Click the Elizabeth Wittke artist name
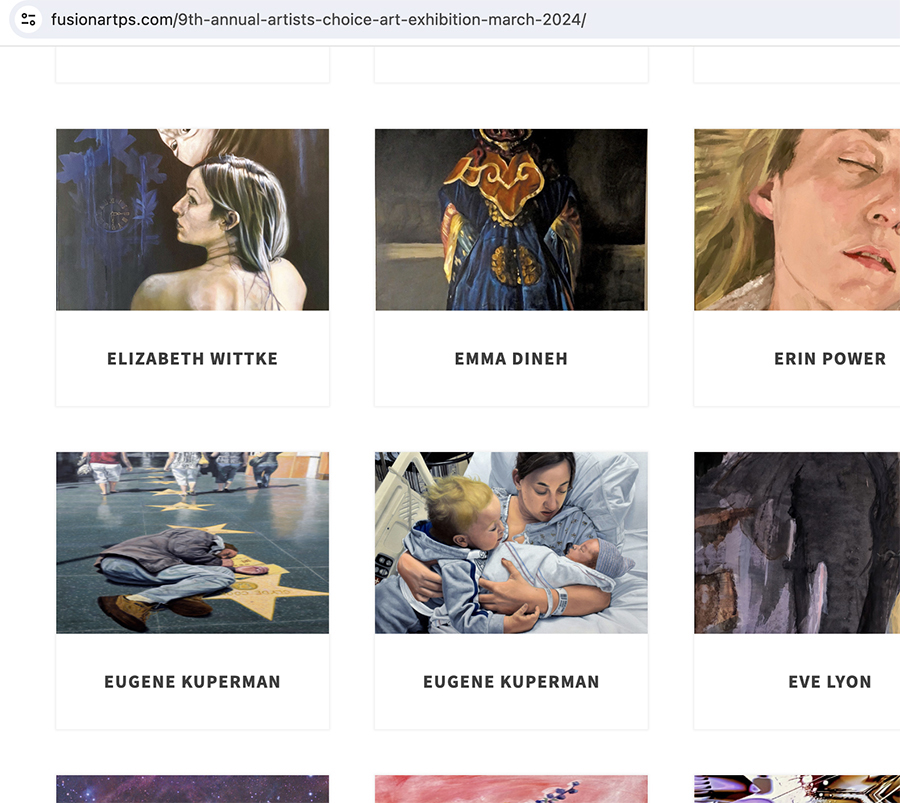 192,359
